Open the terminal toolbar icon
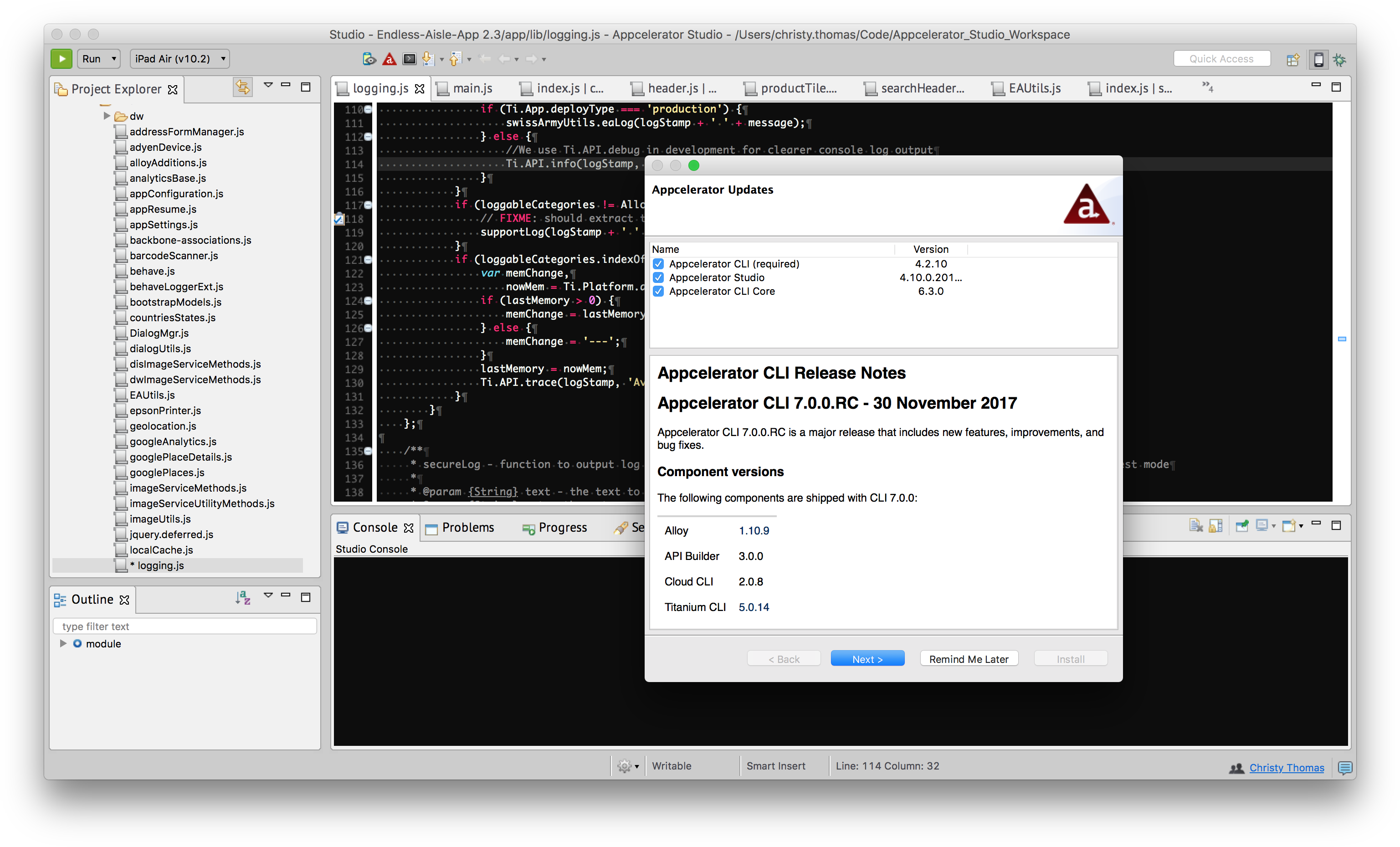This screenshot has width=1400, height=847. click(409, 59)
